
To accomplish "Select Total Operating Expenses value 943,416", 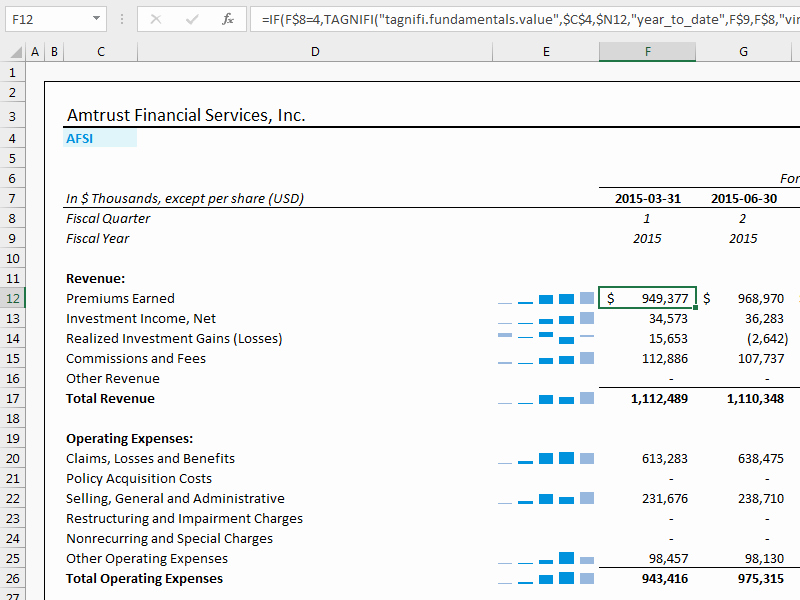I will tap(665, 579).
